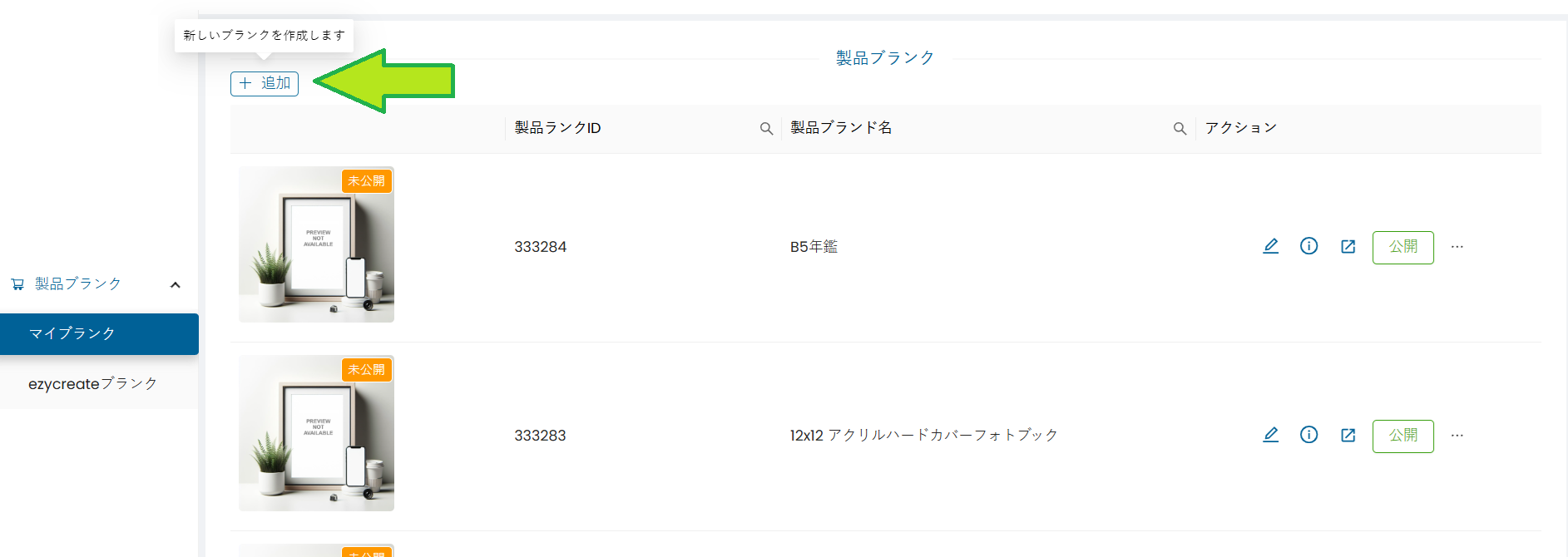Viewport: 1568px width, 557px height.
Task: Show info for product 333283
Action: pos(1308,435)
